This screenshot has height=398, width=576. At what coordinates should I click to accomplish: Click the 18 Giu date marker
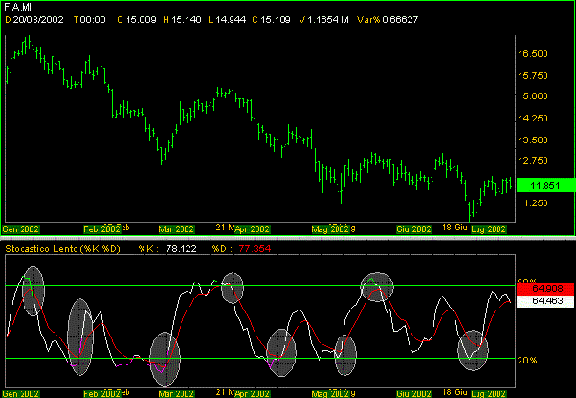click(455, 227)
